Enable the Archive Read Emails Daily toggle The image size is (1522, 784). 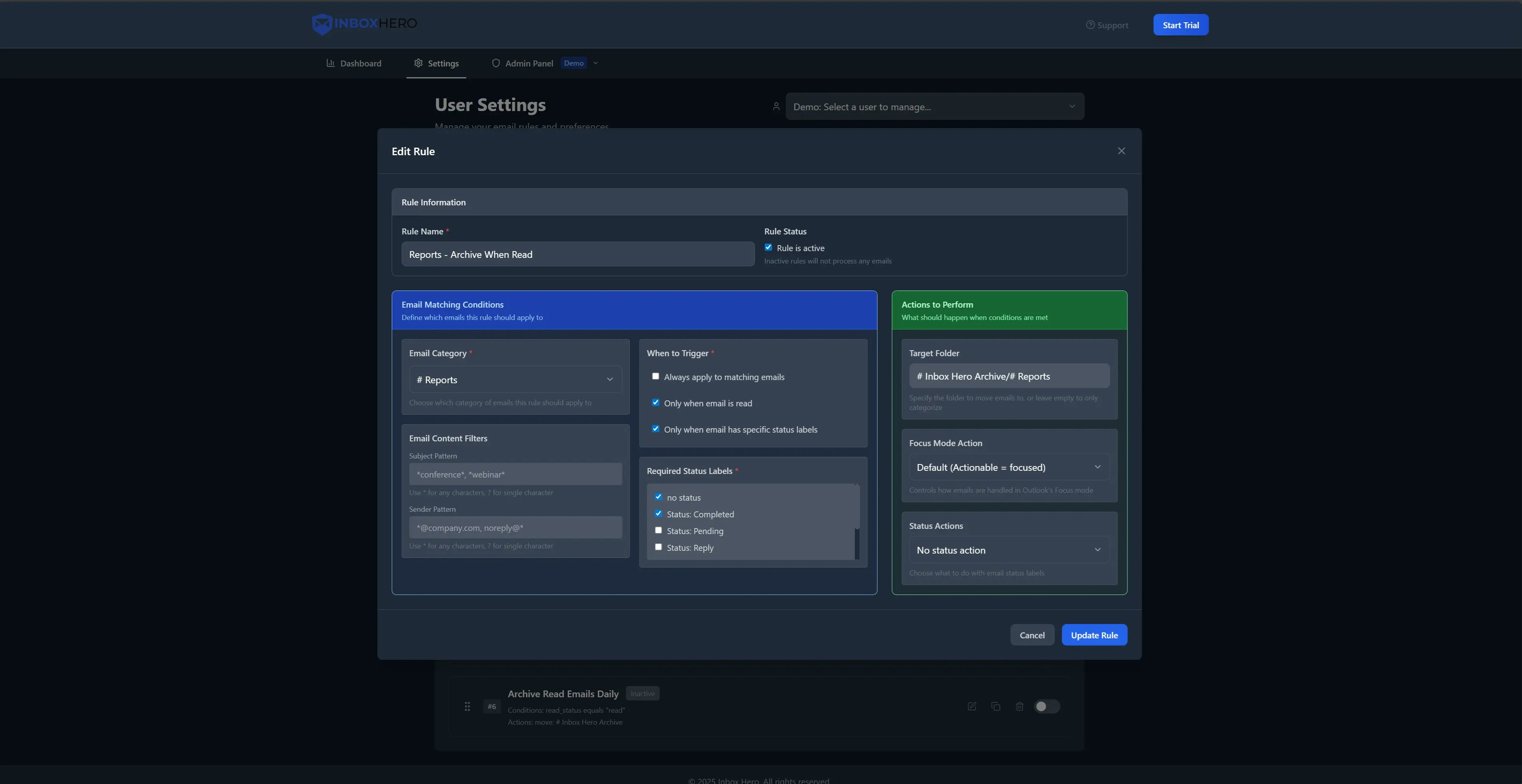coord(1046,707)
